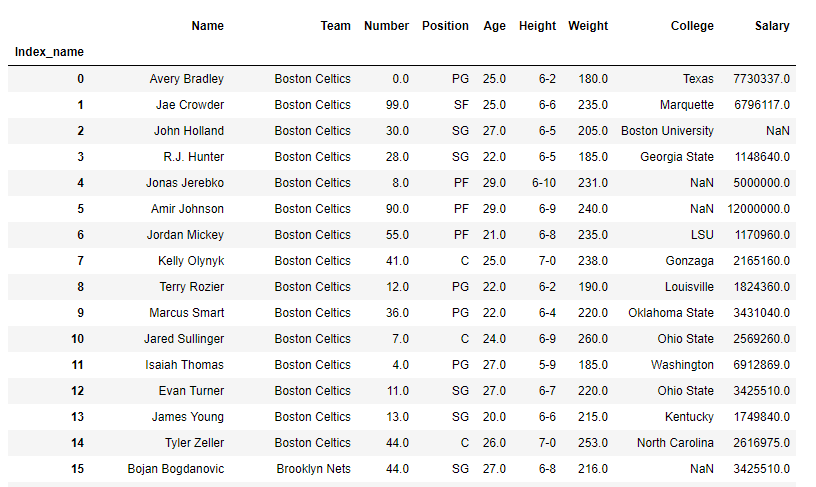Click the Index_name index label

click(49, 52)
